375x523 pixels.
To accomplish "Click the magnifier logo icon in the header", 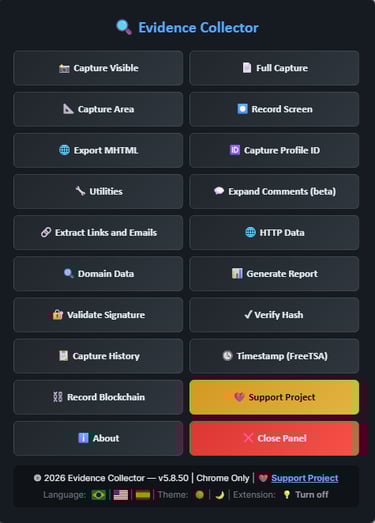I will [x=124, y=27].
